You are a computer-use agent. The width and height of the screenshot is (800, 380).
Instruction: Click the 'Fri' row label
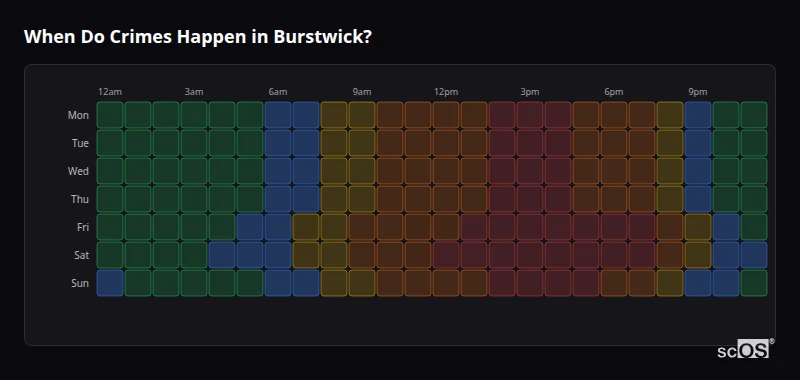[x=83, y=227]
